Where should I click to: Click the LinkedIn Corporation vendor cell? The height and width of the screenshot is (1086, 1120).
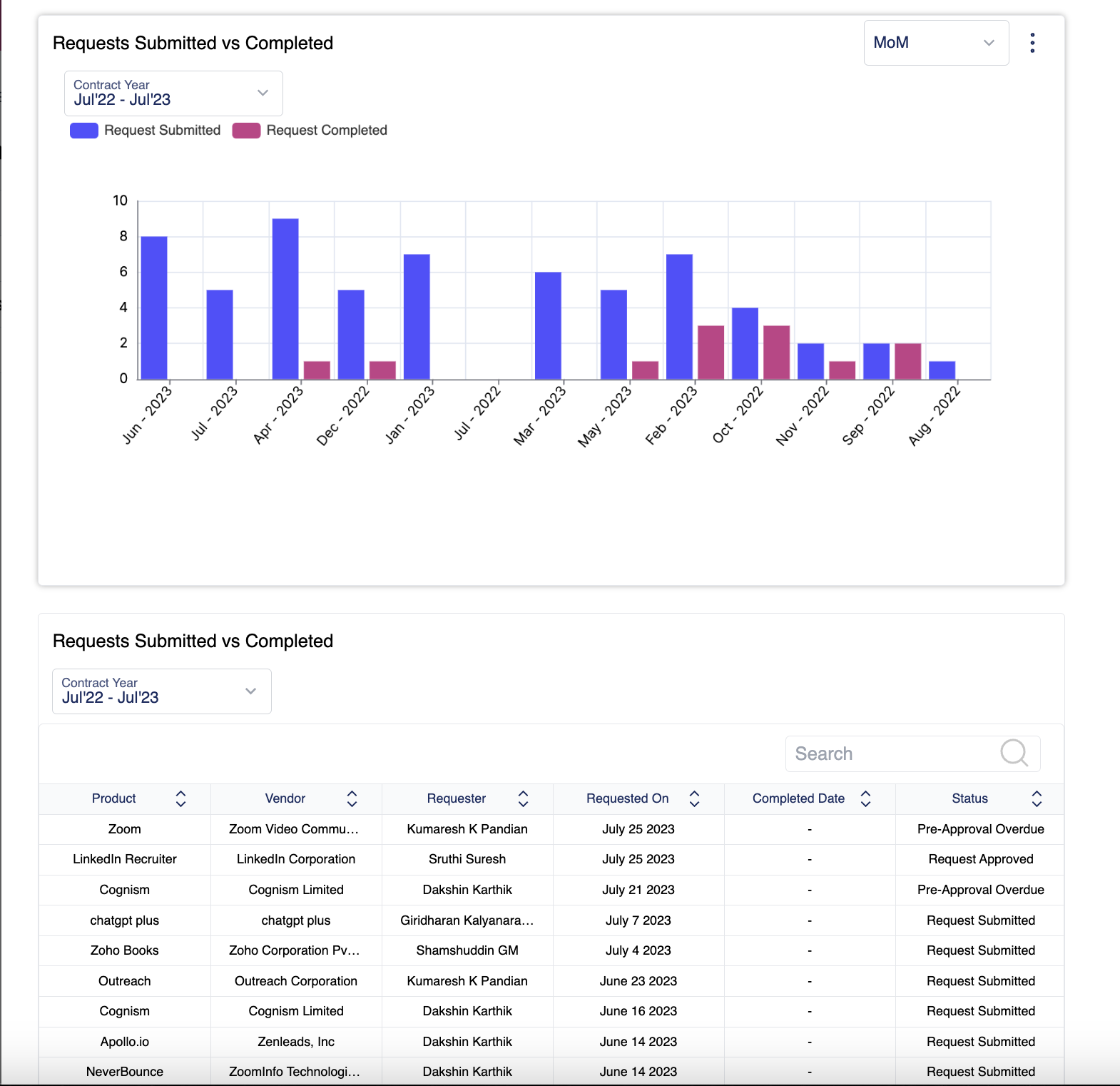296,859
